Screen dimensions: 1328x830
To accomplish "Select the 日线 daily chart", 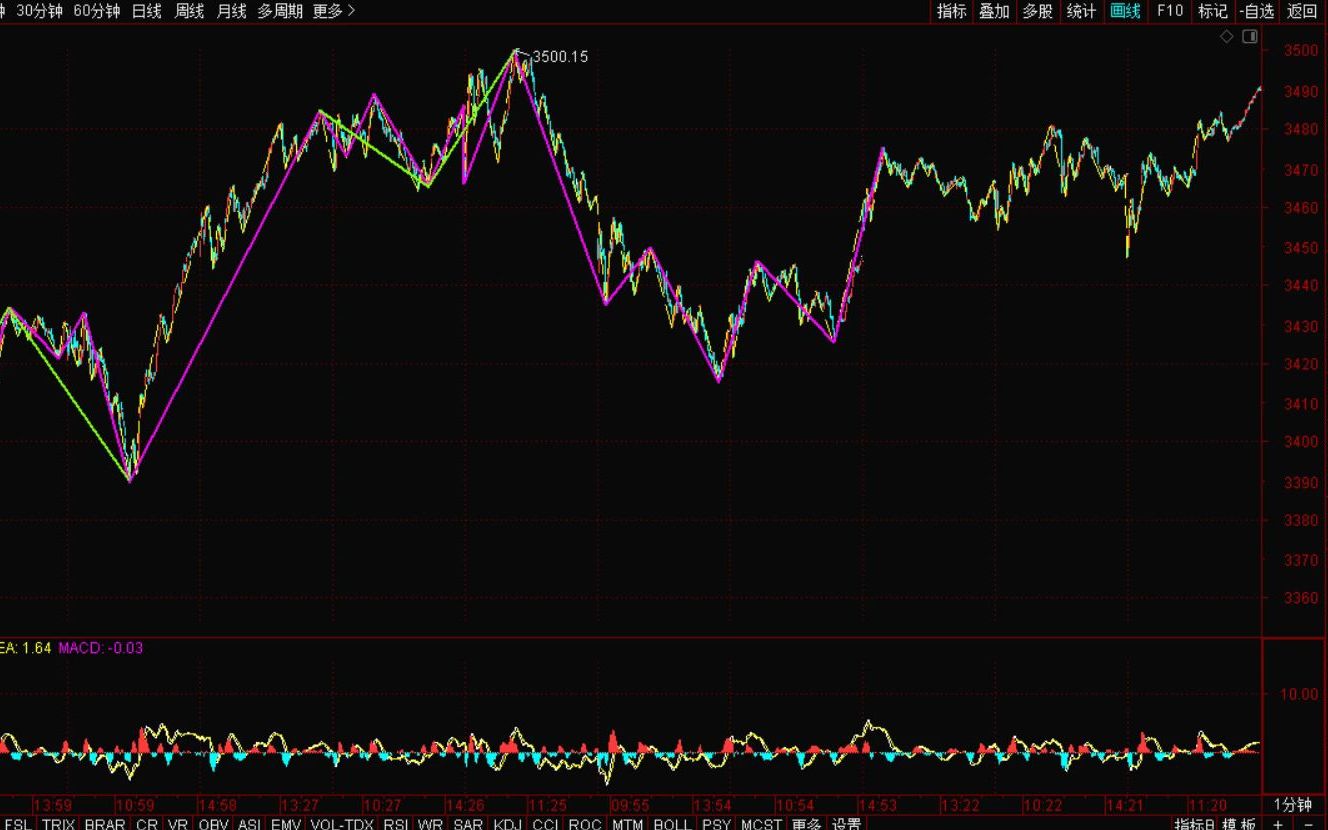I will coord(147,11).
